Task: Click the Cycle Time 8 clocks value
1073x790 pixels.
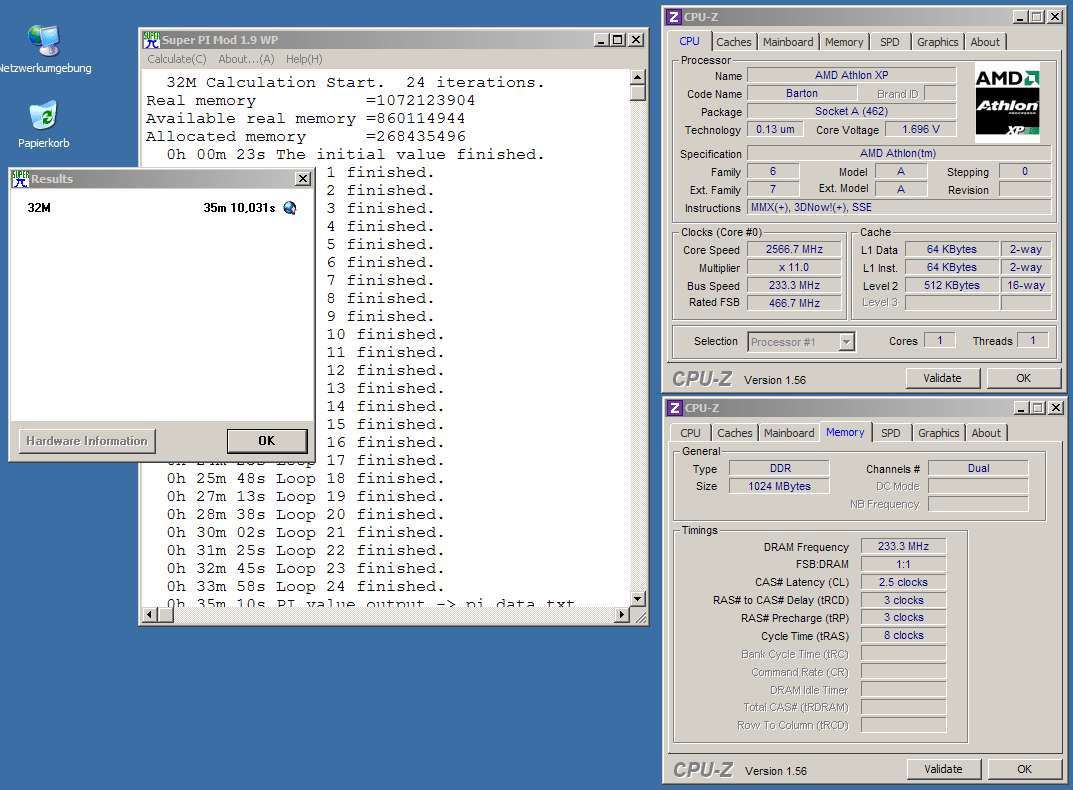Action: click(903, 635)
